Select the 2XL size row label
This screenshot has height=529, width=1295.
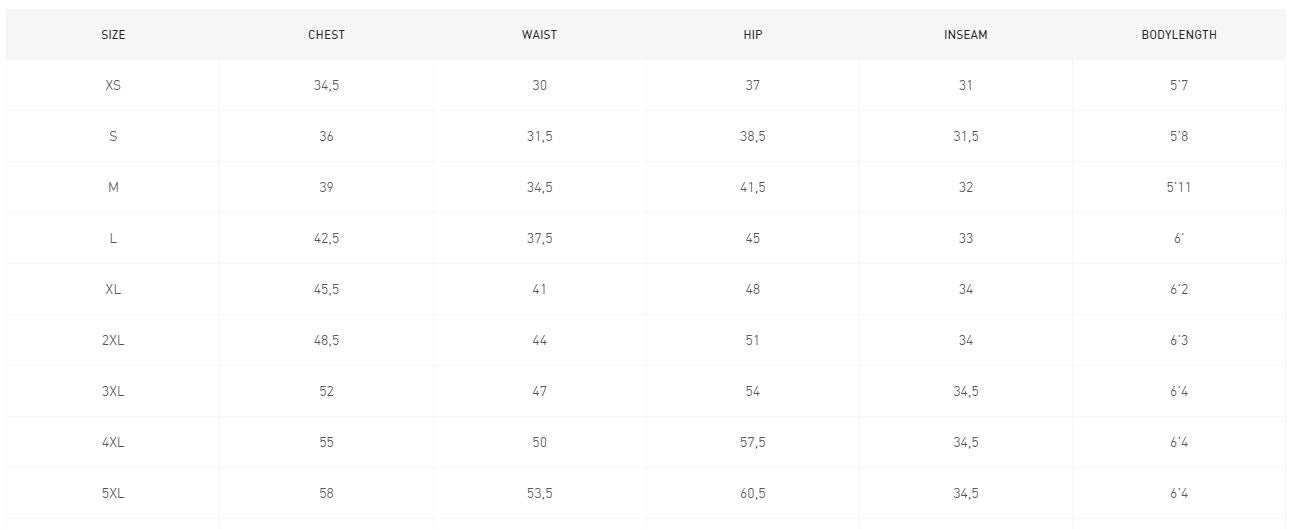(x=113, y=341)
